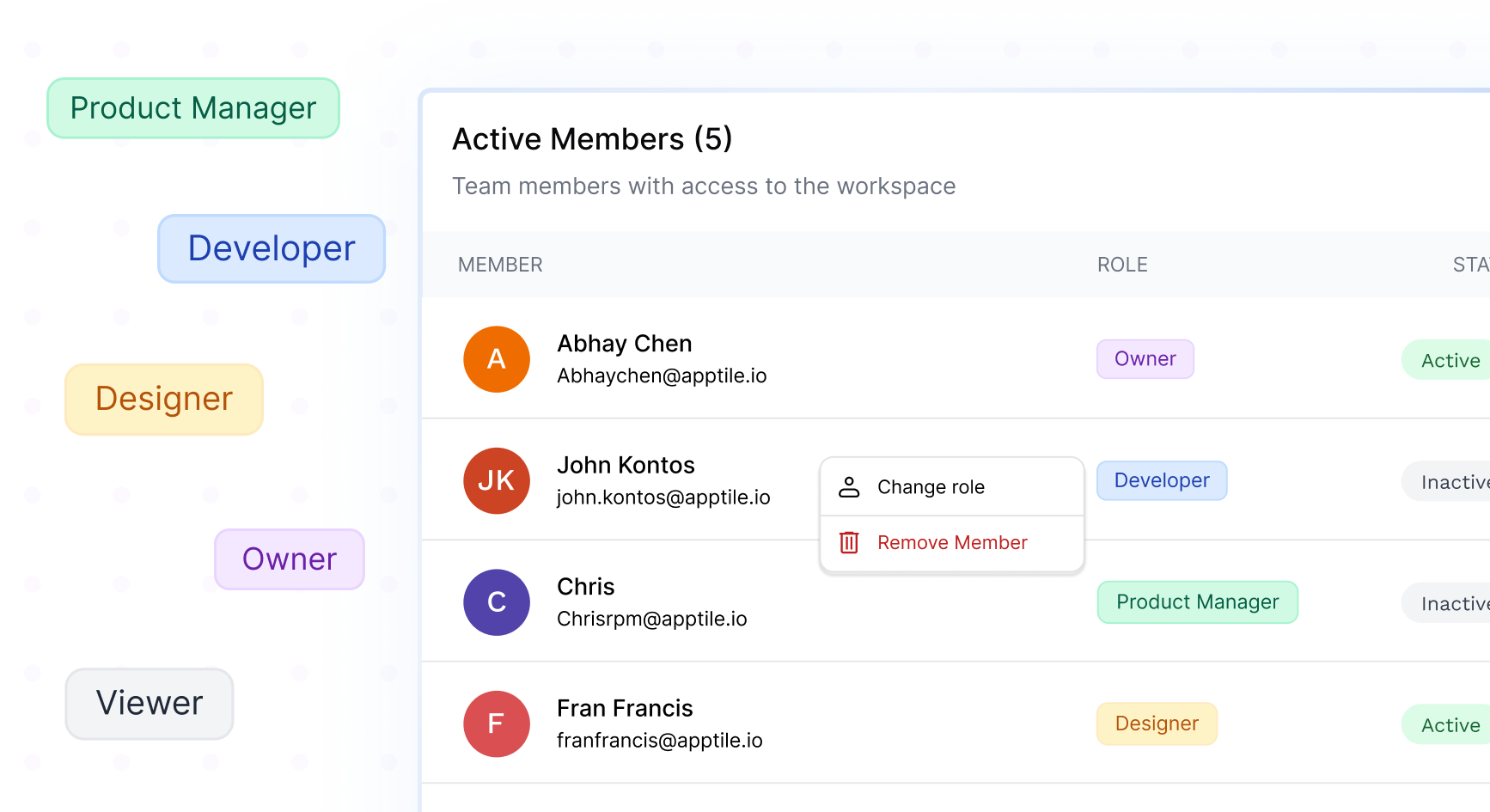Image resolution: width=1490 pixels, height=812 pixels.
Task: Click Chris's purple C avatar
Action: (x=497, y=602)
